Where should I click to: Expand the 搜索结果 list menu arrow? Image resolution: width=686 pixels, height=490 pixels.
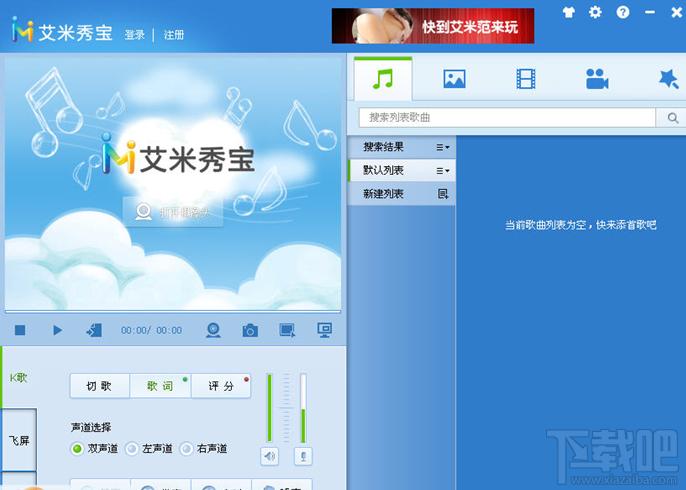(442, 147)
